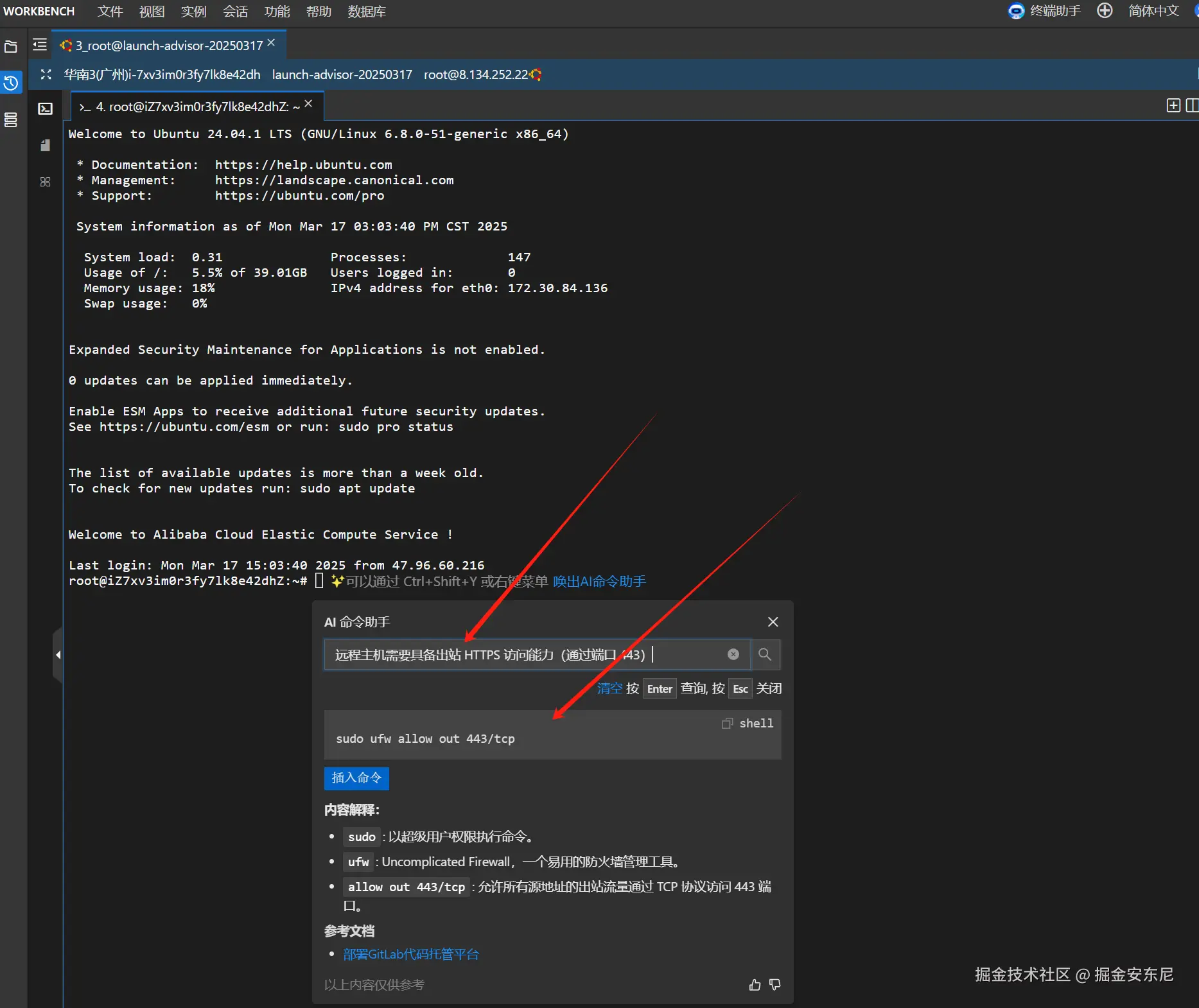Collapse the left panel using the arrow handle
Screen dimensions: 1199x1008
[x=58, y=655]
